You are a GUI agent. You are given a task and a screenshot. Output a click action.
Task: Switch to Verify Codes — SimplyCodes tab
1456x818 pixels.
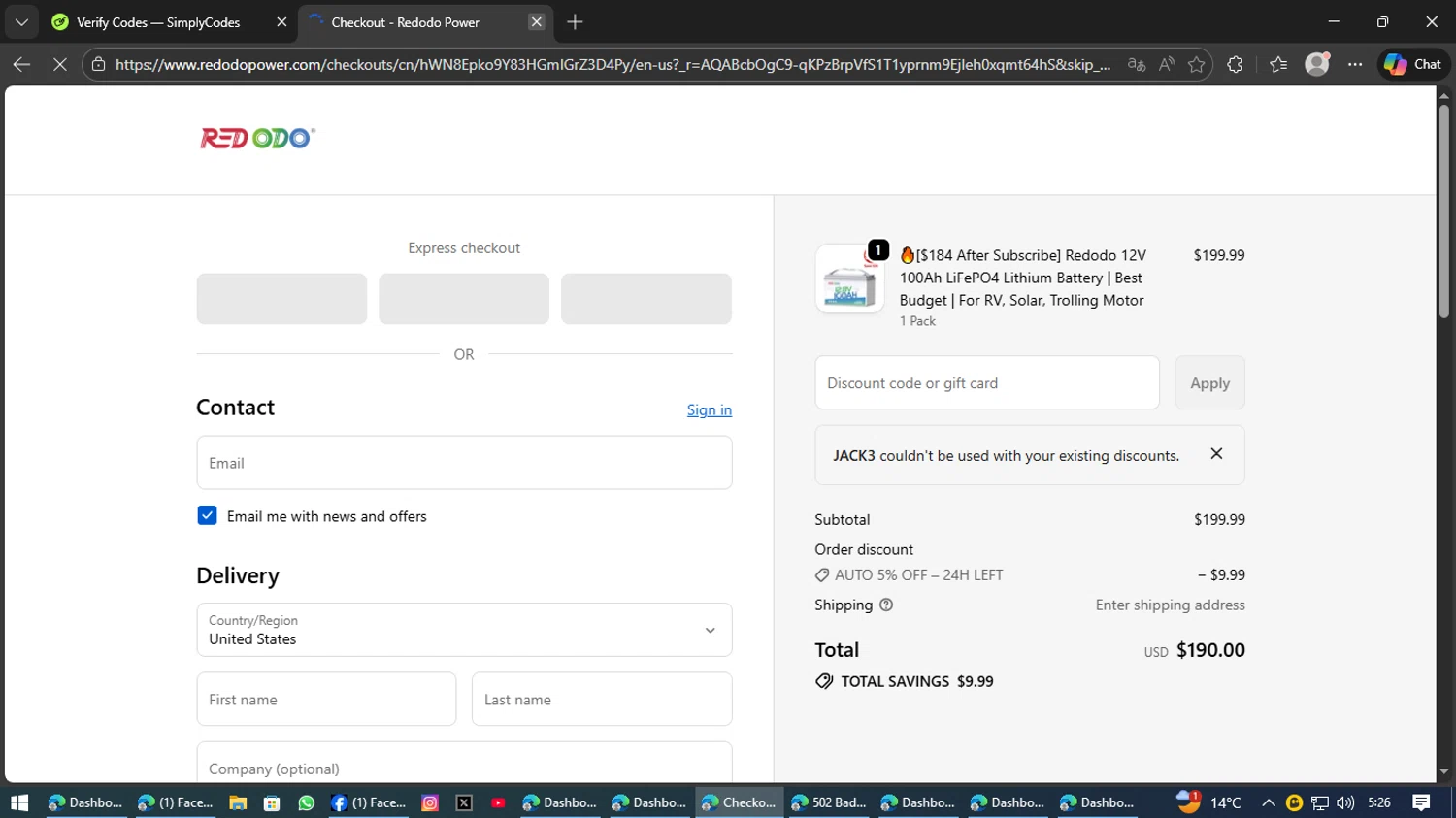click(158, 22)
